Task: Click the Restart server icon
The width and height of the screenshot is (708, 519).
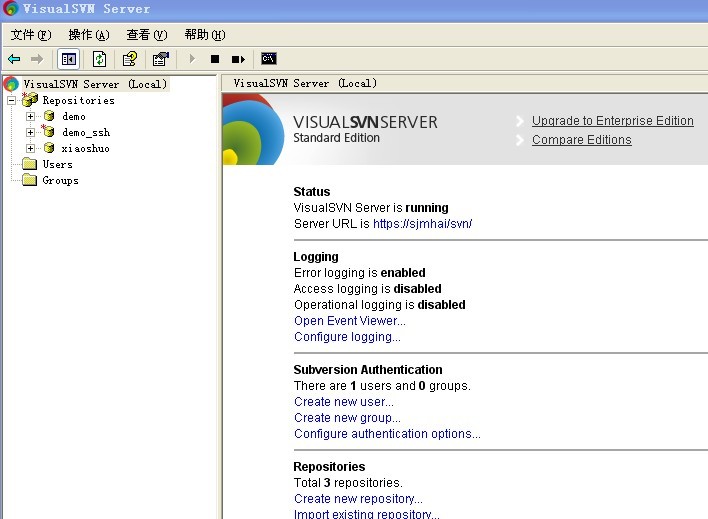Action: (x=238, y=59)
